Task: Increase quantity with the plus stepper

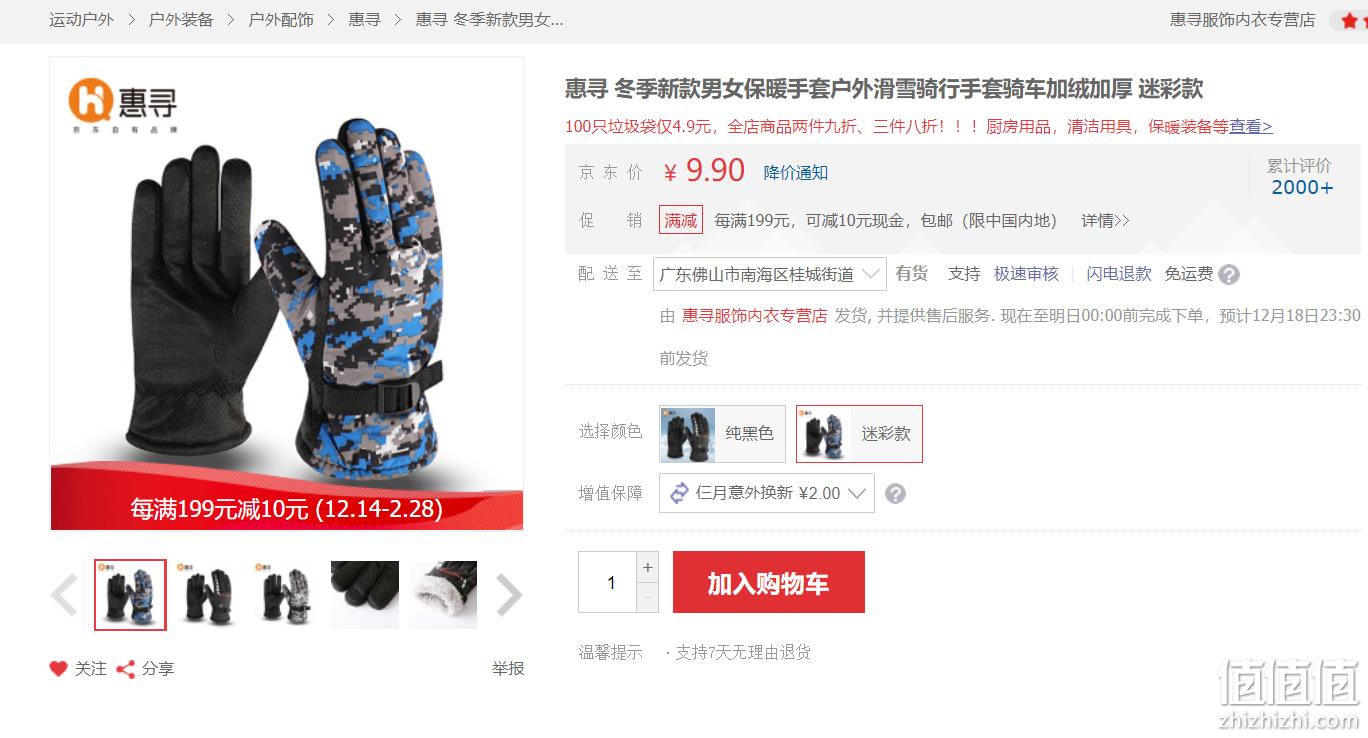Action: 648,567
